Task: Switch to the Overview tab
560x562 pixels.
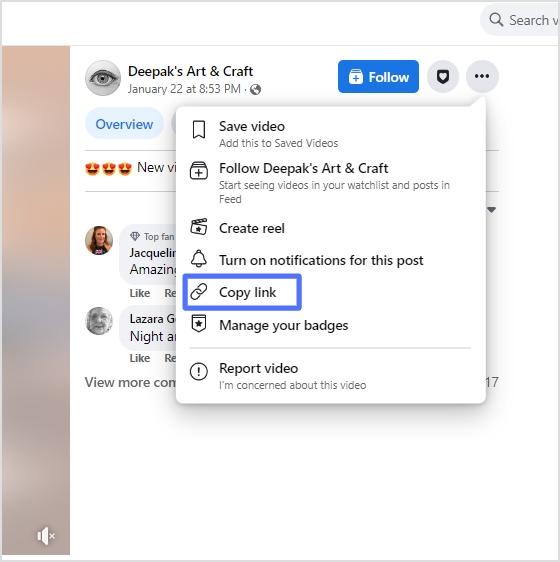Action: point(124,124)
